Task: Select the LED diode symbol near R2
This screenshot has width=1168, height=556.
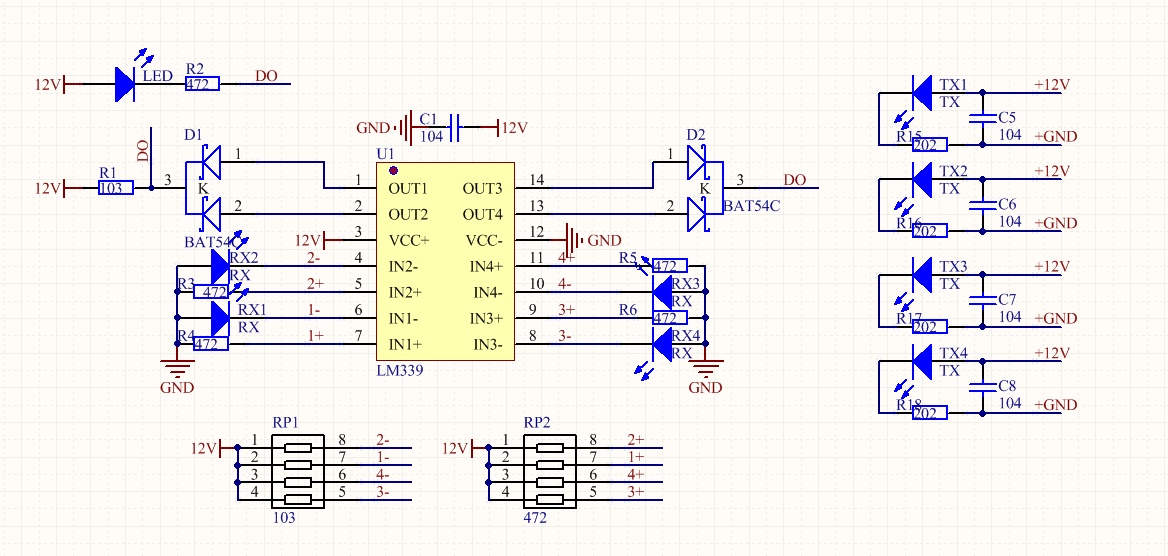Action: (x=125, y=84)
